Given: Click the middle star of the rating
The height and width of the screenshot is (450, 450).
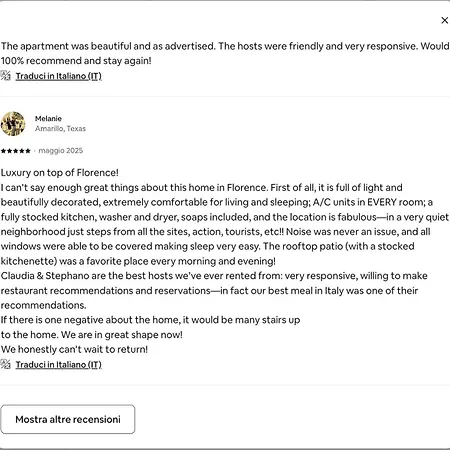Looking at the screenshot, I should [16, 151].
